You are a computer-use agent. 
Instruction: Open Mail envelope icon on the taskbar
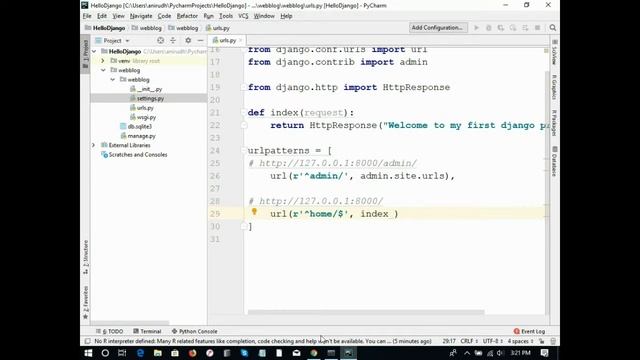coord(296,353)
